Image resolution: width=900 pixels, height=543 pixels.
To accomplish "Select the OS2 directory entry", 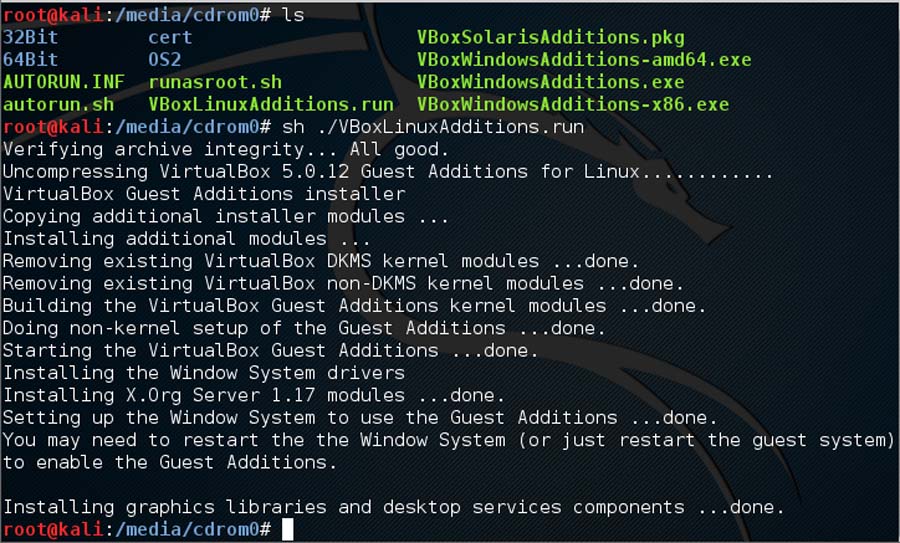I will 165,60.
